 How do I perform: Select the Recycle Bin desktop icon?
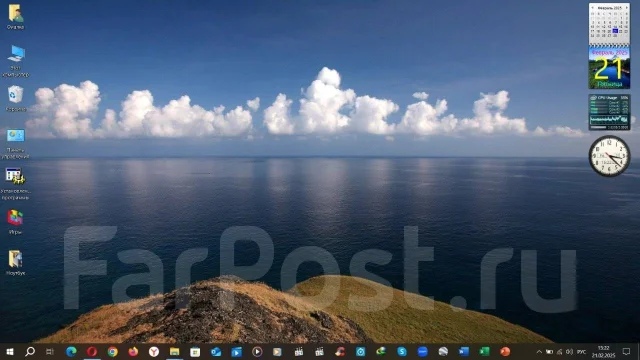[x=16, y=98]
